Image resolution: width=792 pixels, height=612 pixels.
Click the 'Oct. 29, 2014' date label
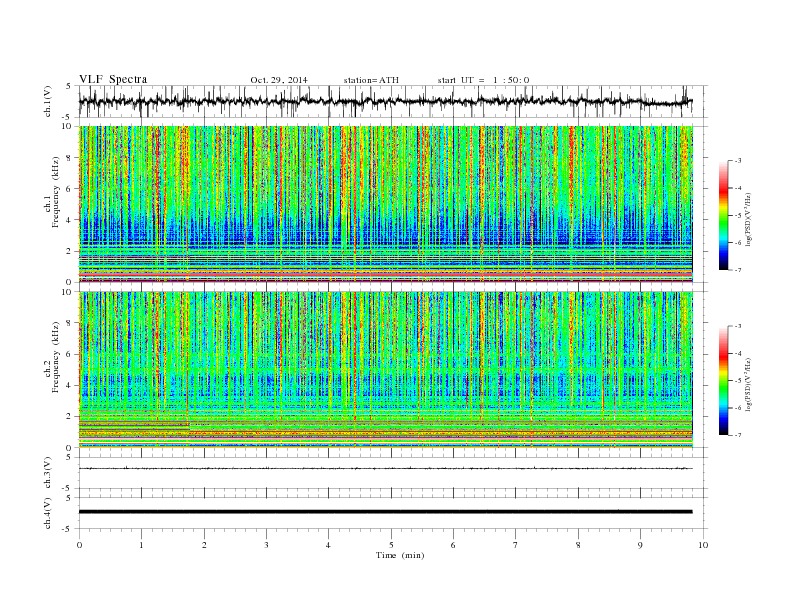279,80
